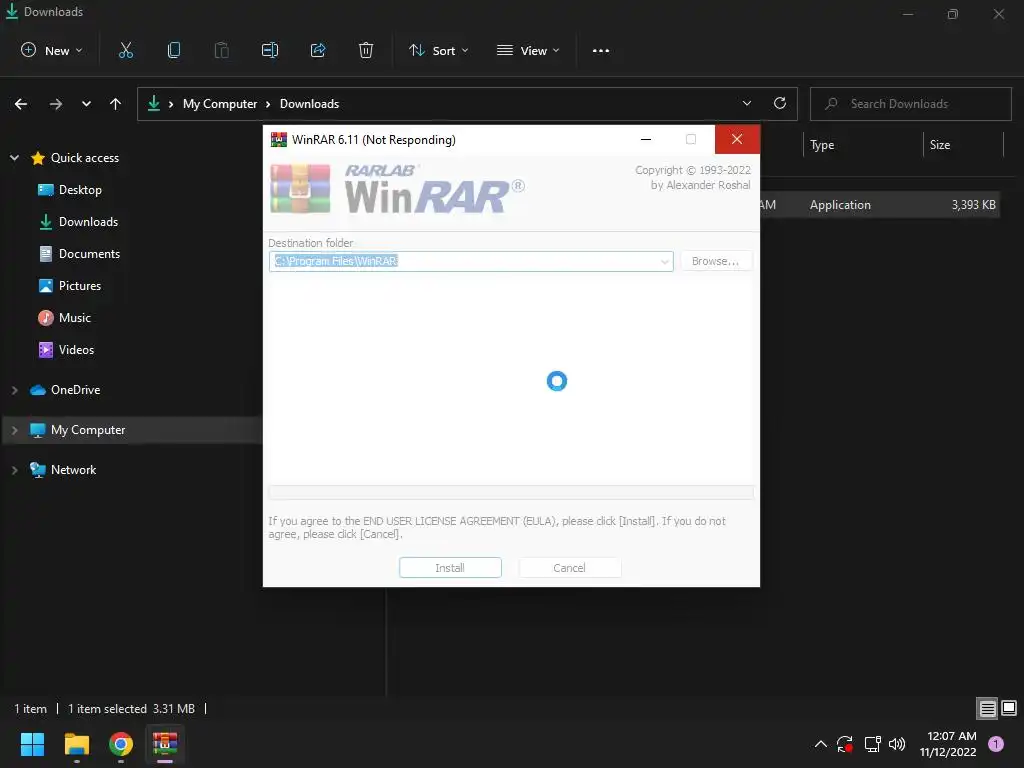Screen dimensions: 1024x768
Task: Open the New item dropdown
Action: [52, 50]
